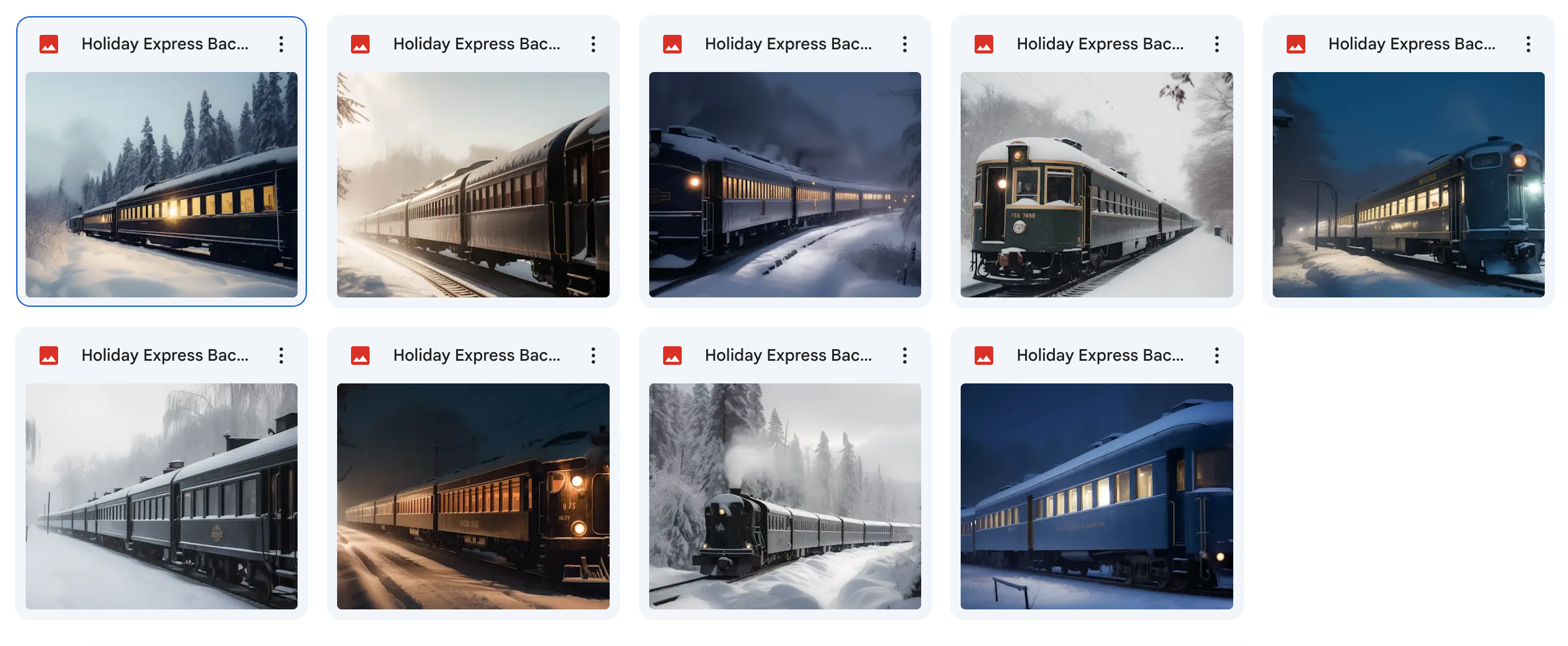Open more options on the foggy sunlit train card

[x=593, y=44]
